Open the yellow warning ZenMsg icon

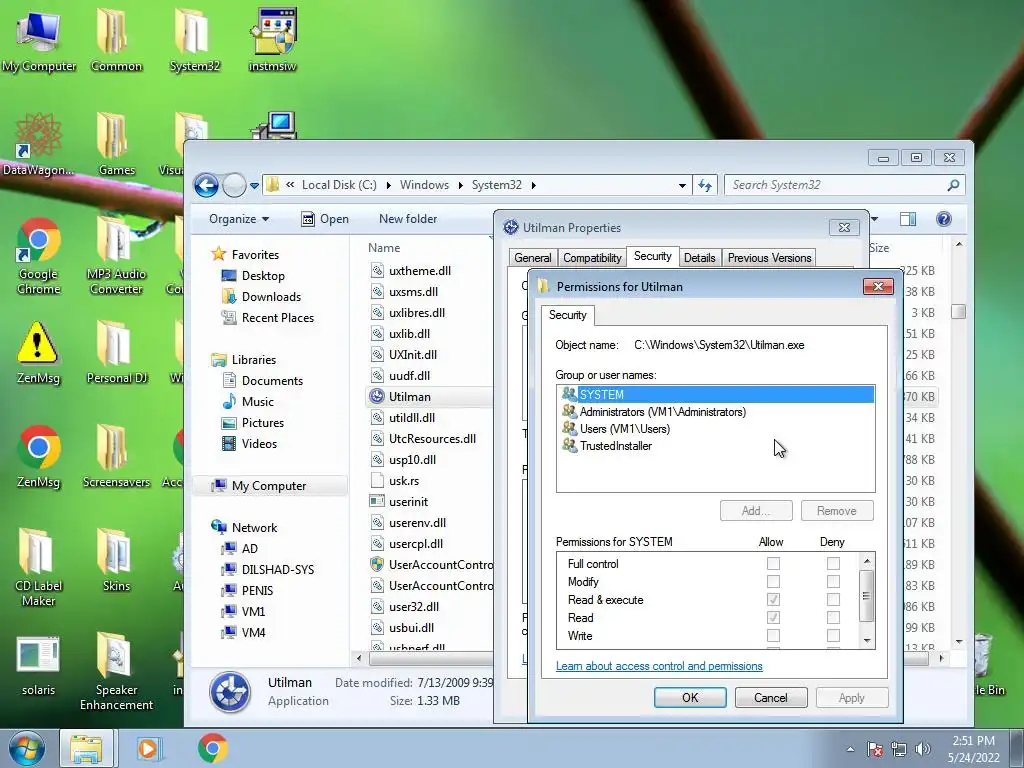38,353
